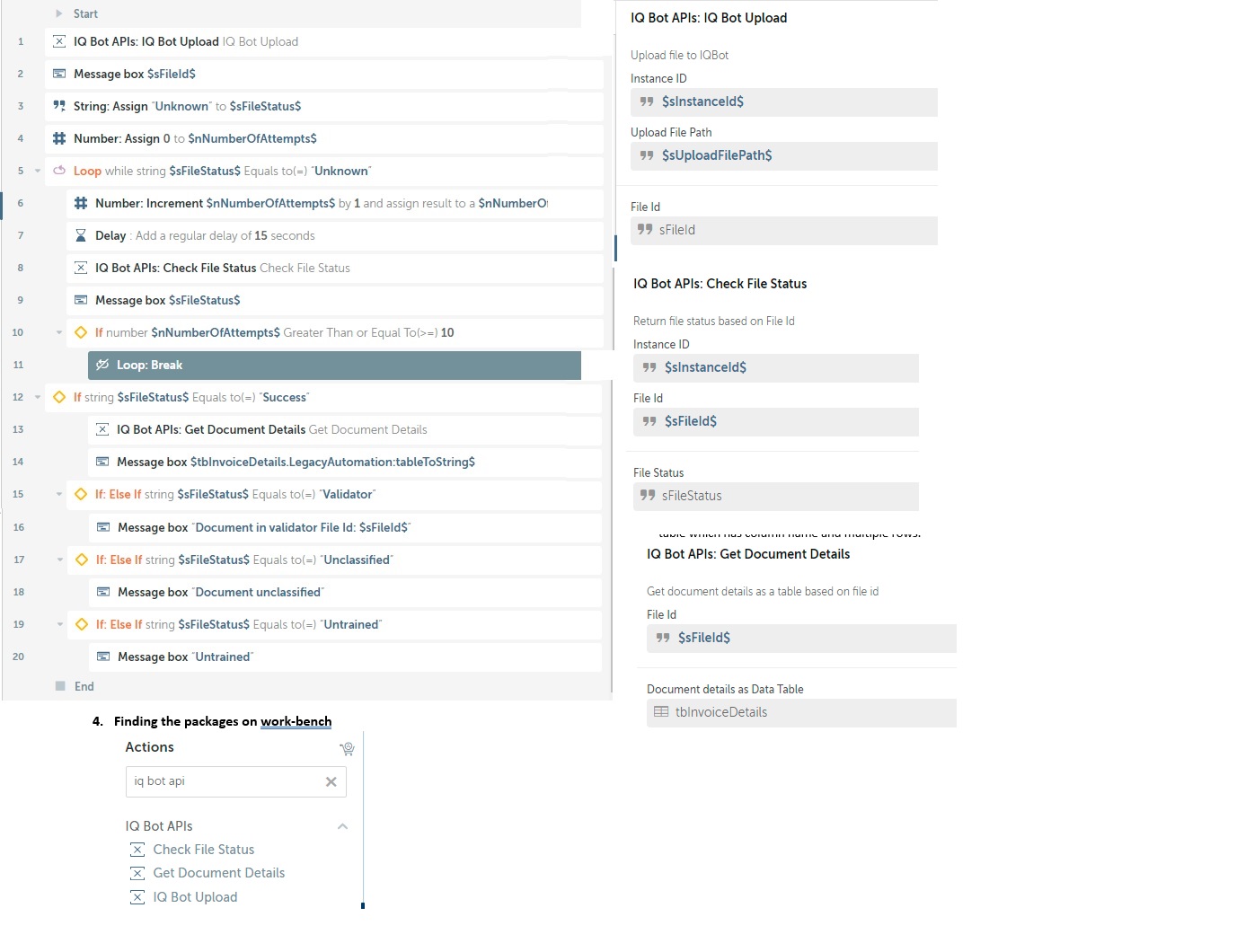1254x952 pixels.
Task: Click the Number Increment hash icon
Action: [81, 203]
